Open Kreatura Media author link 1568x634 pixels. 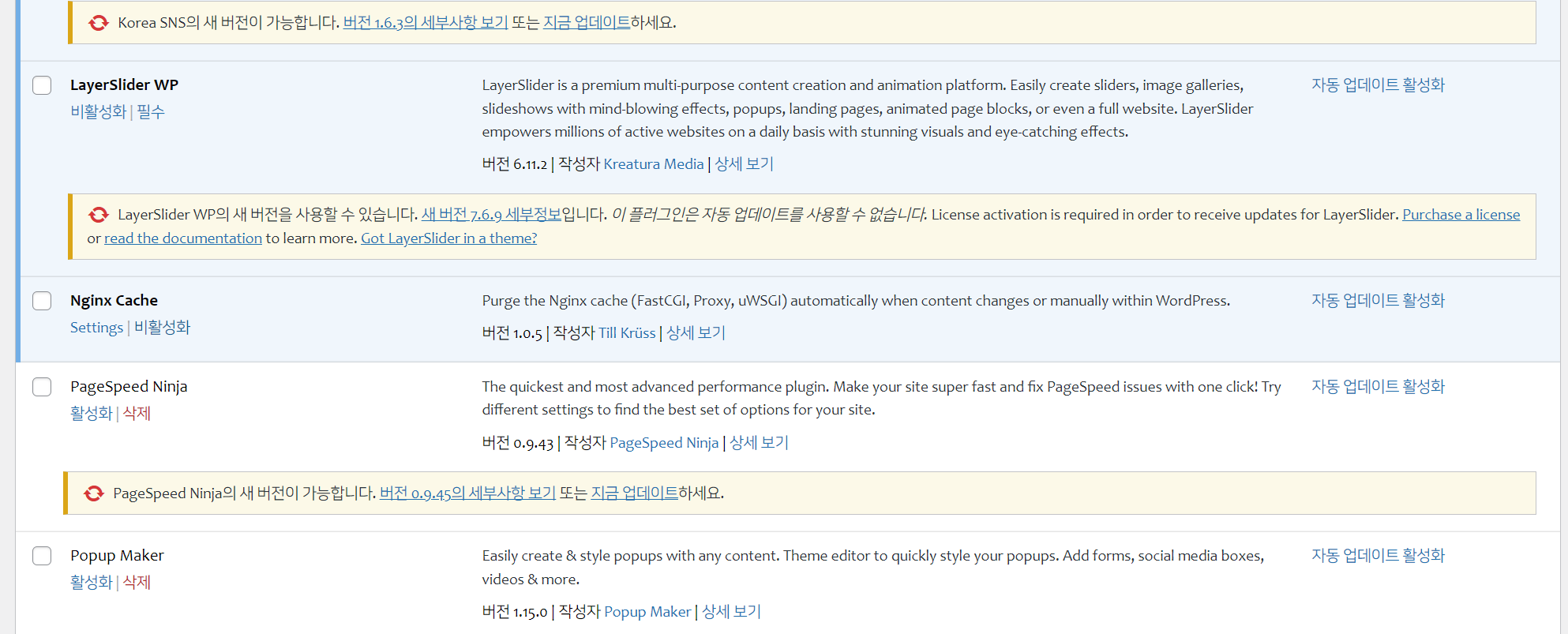654,163
